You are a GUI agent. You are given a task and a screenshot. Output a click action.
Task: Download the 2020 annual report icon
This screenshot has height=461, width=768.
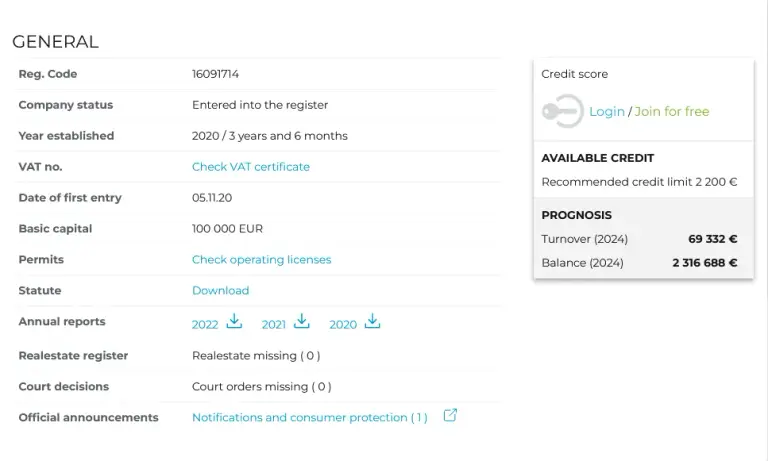(x=372, y=321)
